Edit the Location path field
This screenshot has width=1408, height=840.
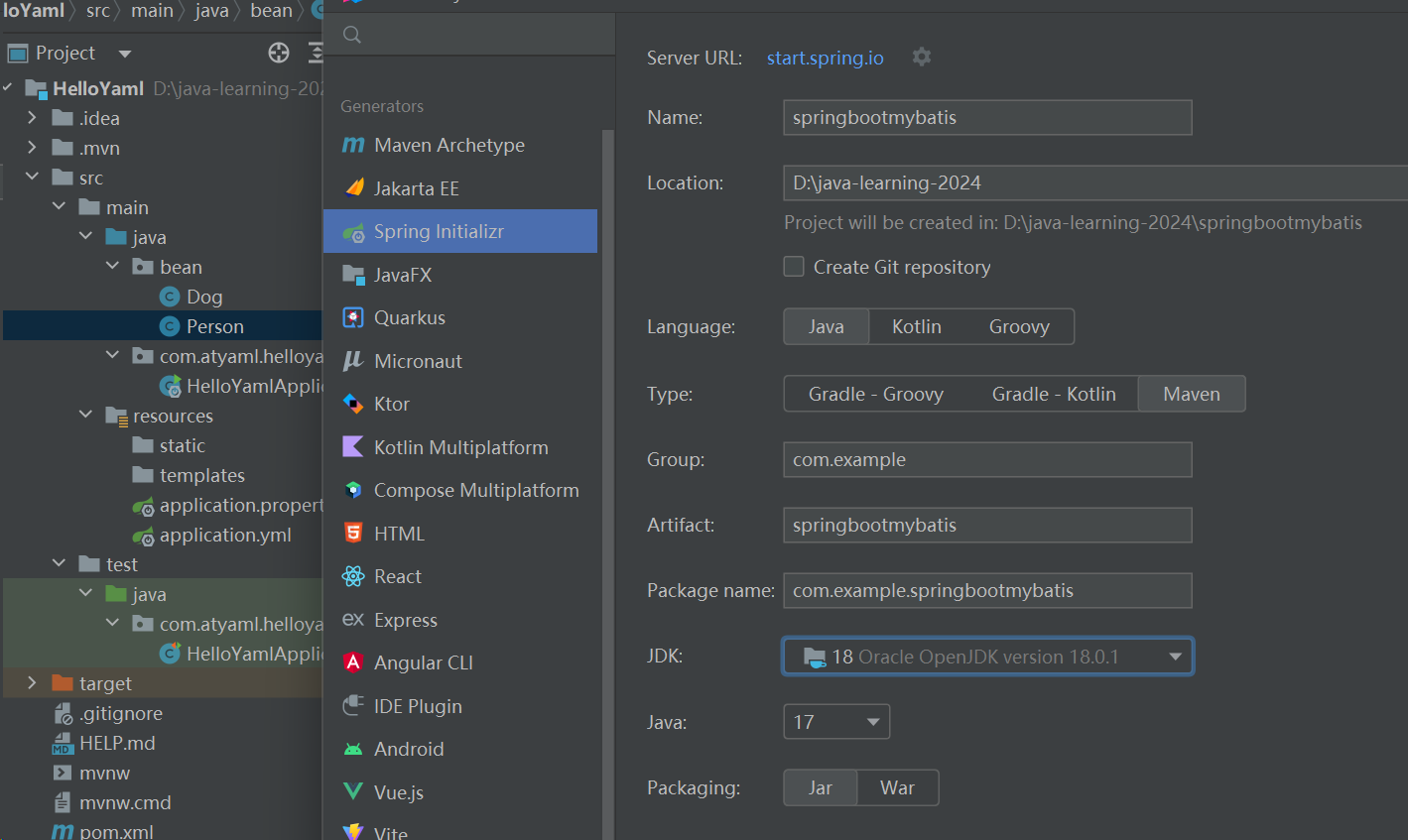[x=1095, y=182]
